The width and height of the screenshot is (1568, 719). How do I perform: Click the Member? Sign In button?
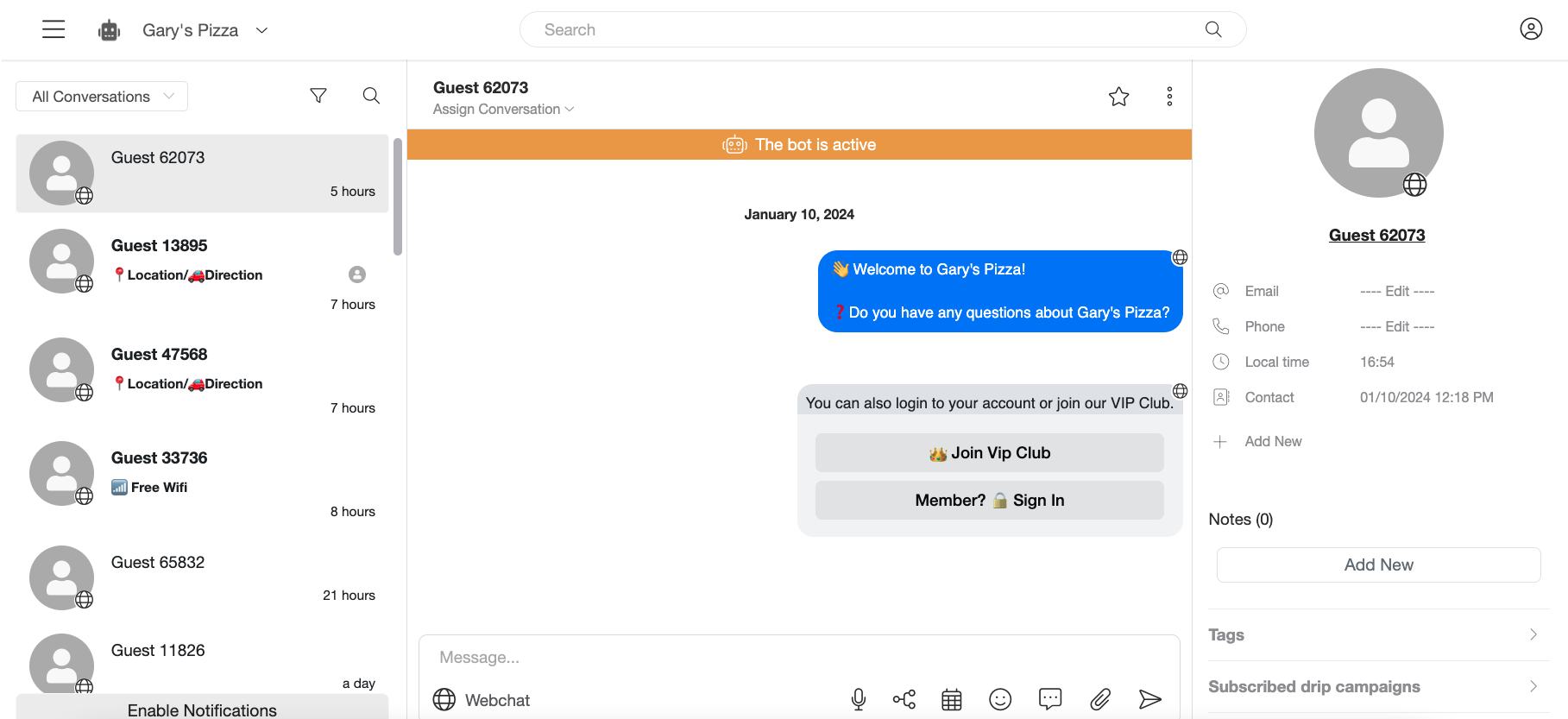tap(990, 500)
